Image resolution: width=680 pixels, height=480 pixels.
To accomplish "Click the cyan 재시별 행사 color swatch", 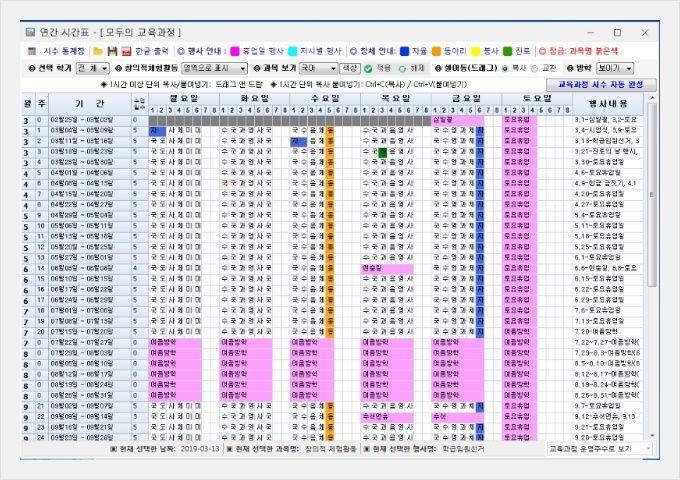I will (293, 51).
